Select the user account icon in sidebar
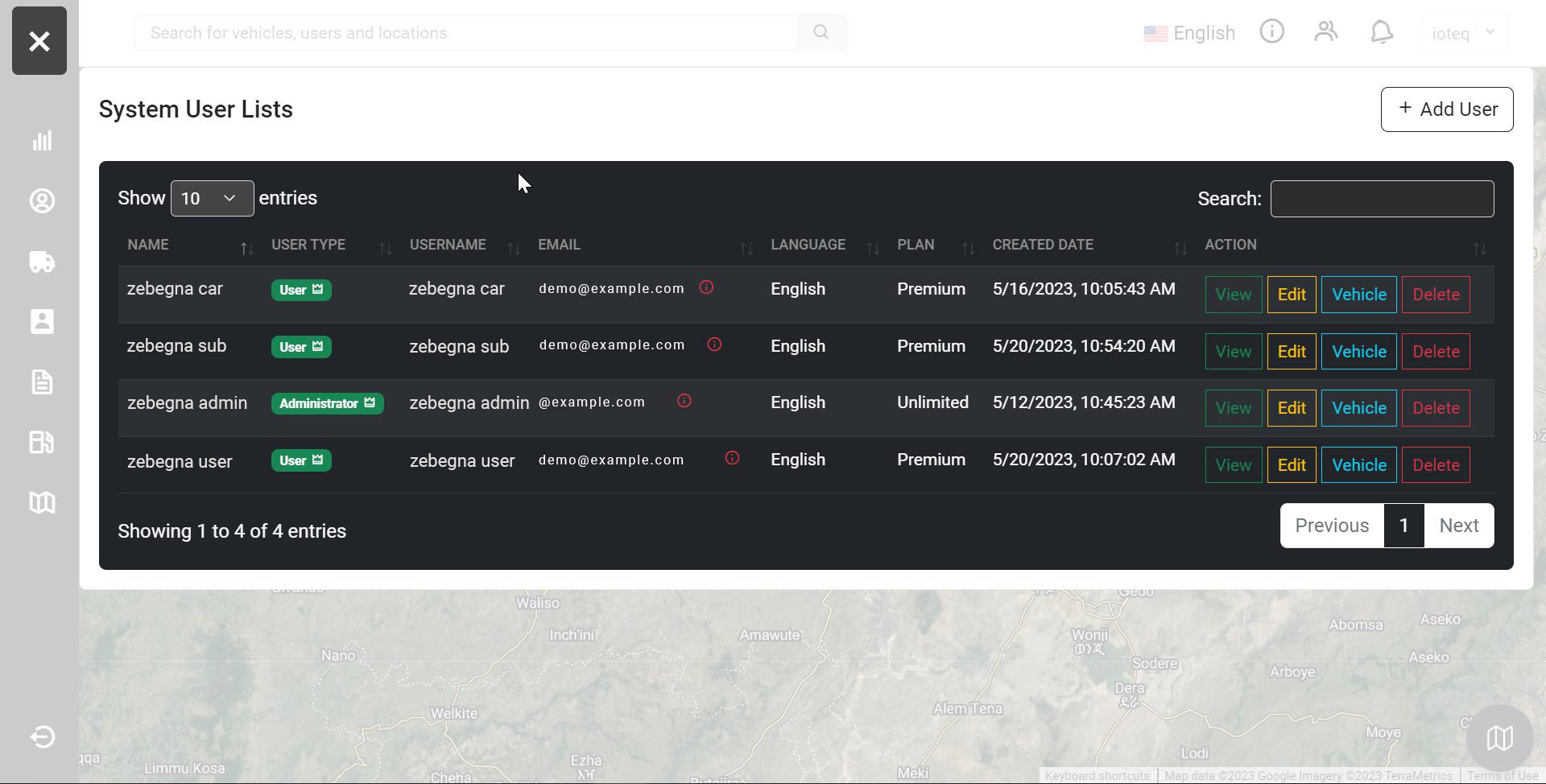This screenshot has width=1546, height=784. [x=42, y=201]
